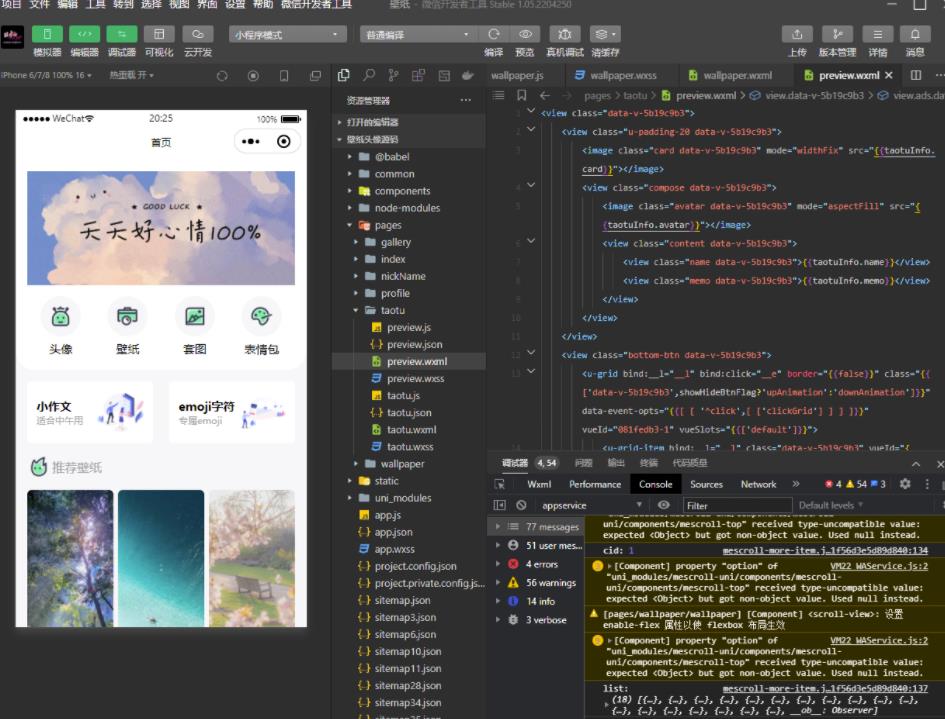Switch to the Network tab in debugger
Viewport: 945px width, 719px height.
click(x=759, y=483)
